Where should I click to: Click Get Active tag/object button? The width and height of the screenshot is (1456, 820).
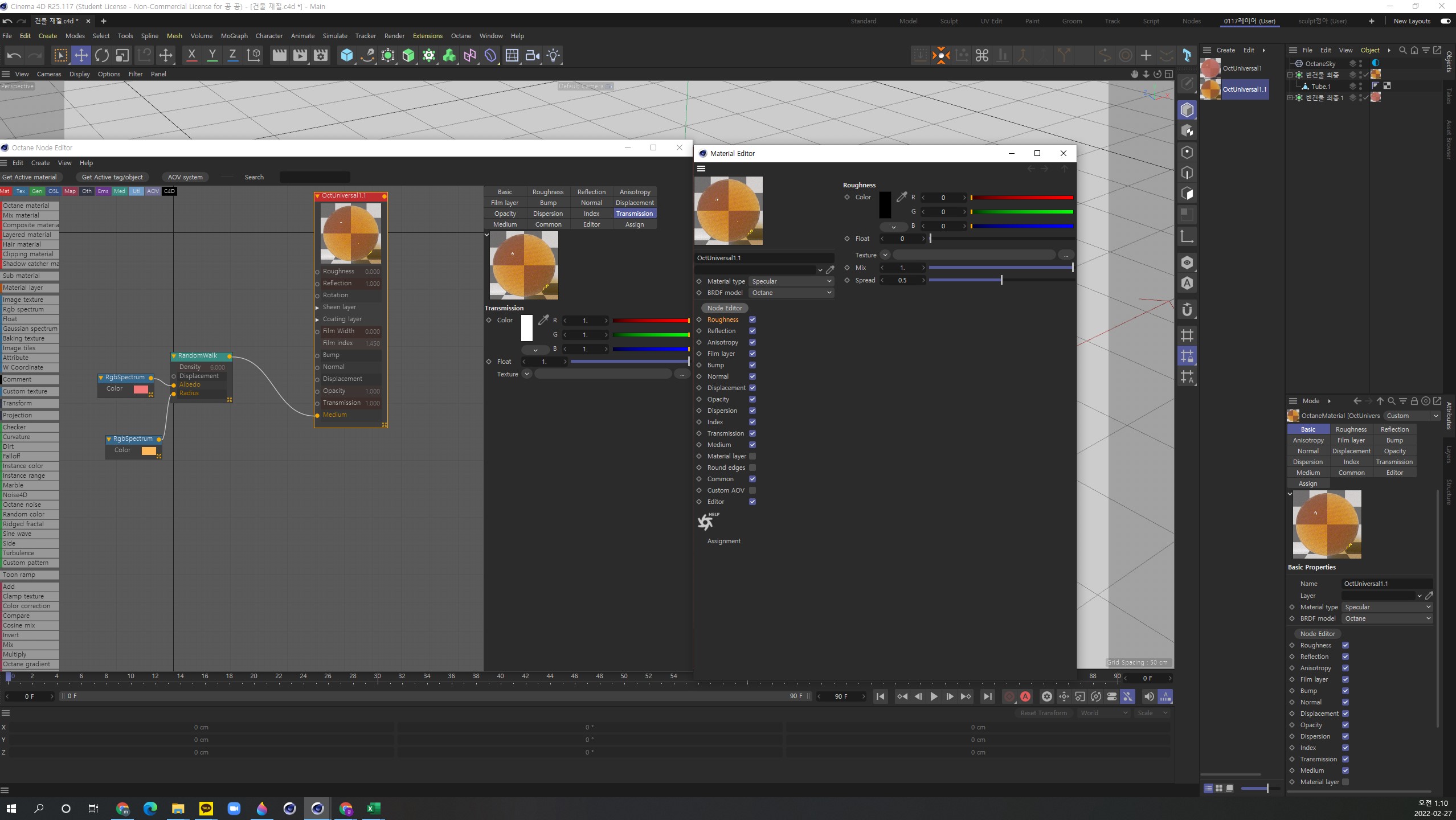(x=112, y=177)
